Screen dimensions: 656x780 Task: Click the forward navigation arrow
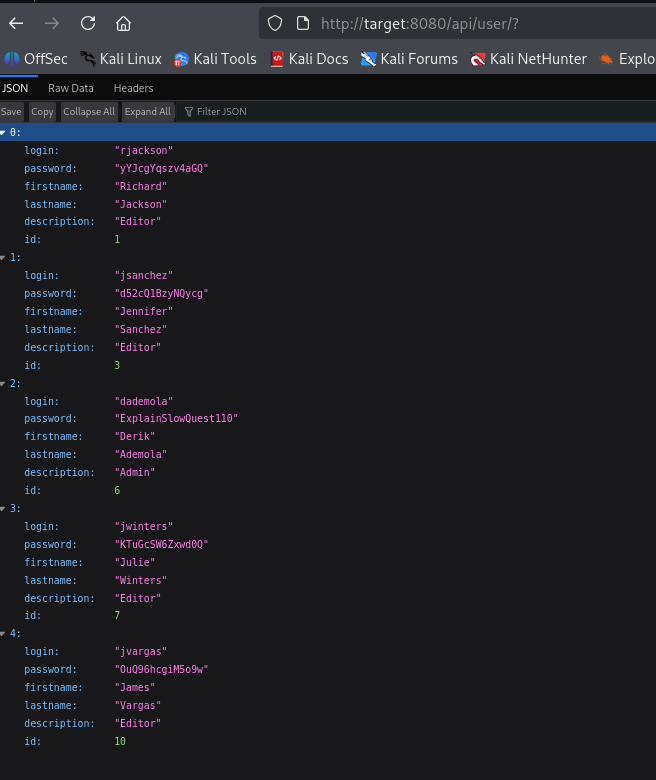tap(52, 23)
